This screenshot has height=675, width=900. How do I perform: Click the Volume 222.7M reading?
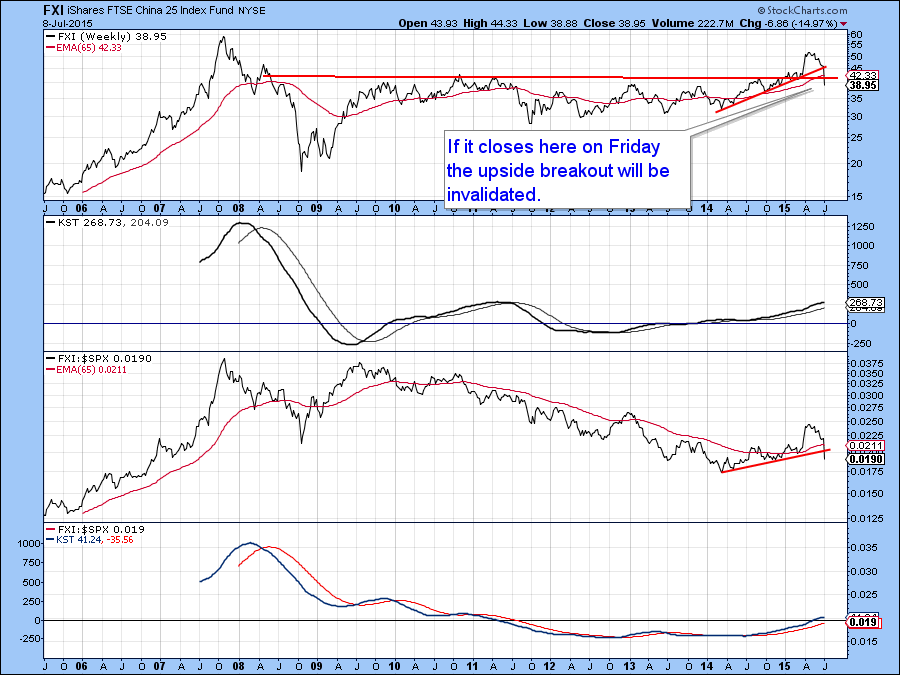click(692, 24)
